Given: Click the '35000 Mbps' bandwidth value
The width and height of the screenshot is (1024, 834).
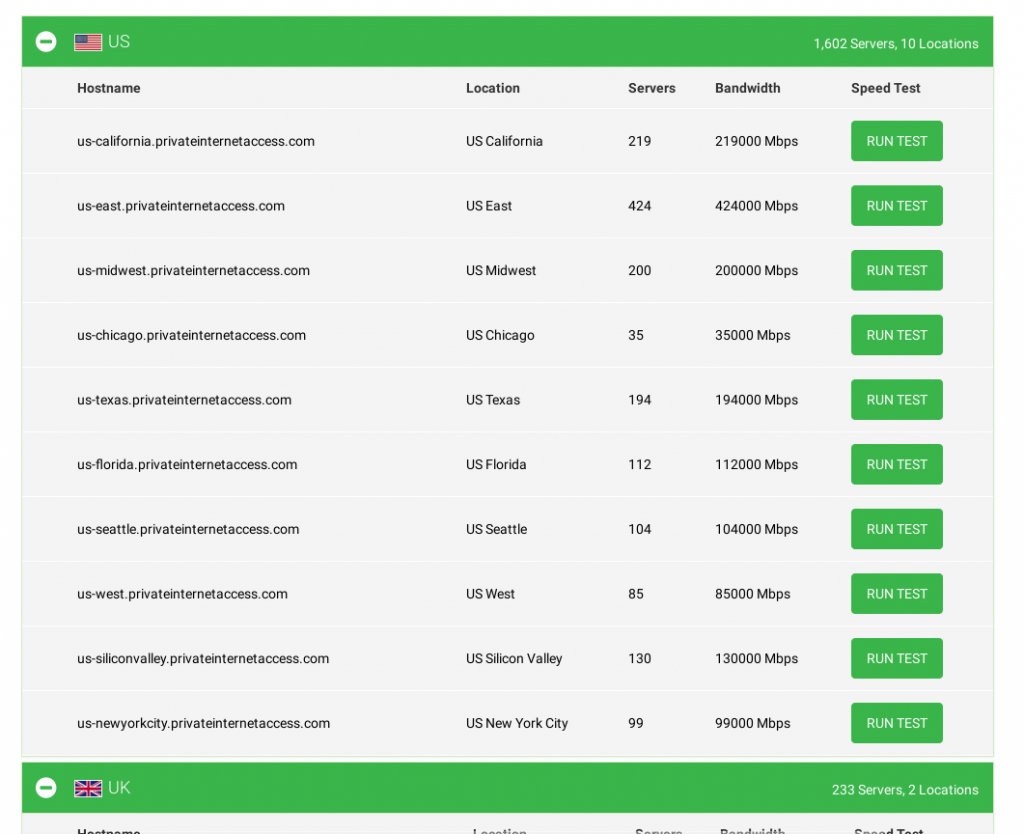Looking at the screenshot, I should click(x=752, y=335).
